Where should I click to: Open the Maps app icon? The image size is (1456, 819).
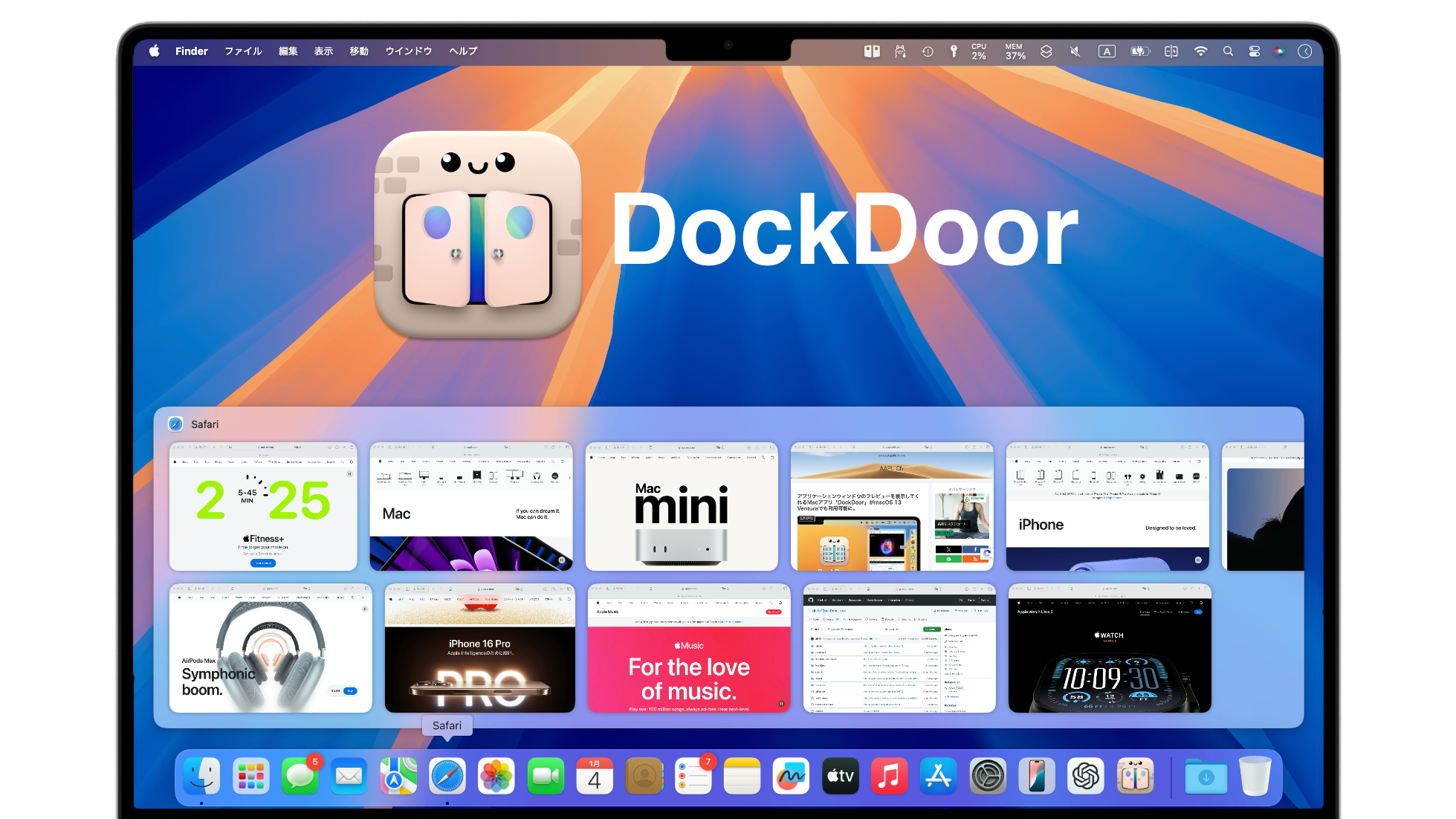click(398, 777)
